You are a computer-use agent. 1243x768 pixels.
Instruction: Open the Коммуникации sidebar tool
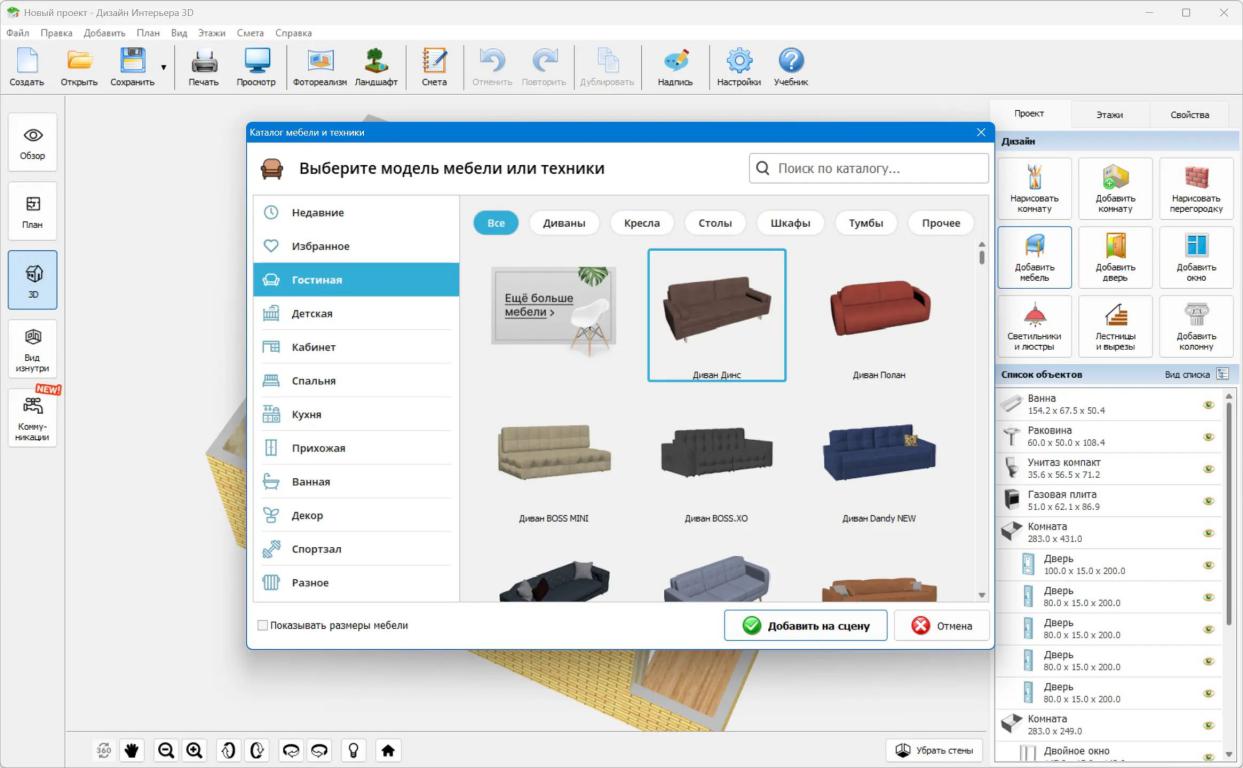pos(33,417)
